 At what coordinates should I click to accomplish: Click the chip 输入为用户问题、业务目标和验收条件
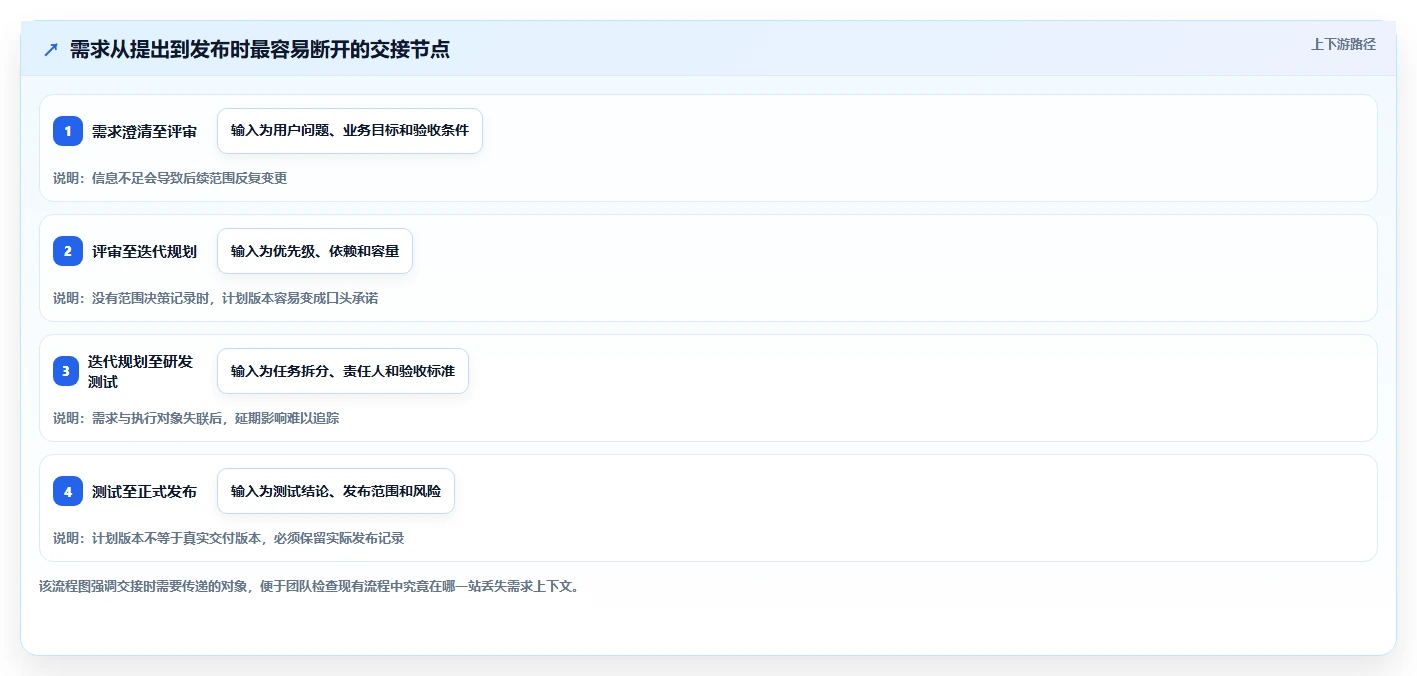tap(350, 131)
